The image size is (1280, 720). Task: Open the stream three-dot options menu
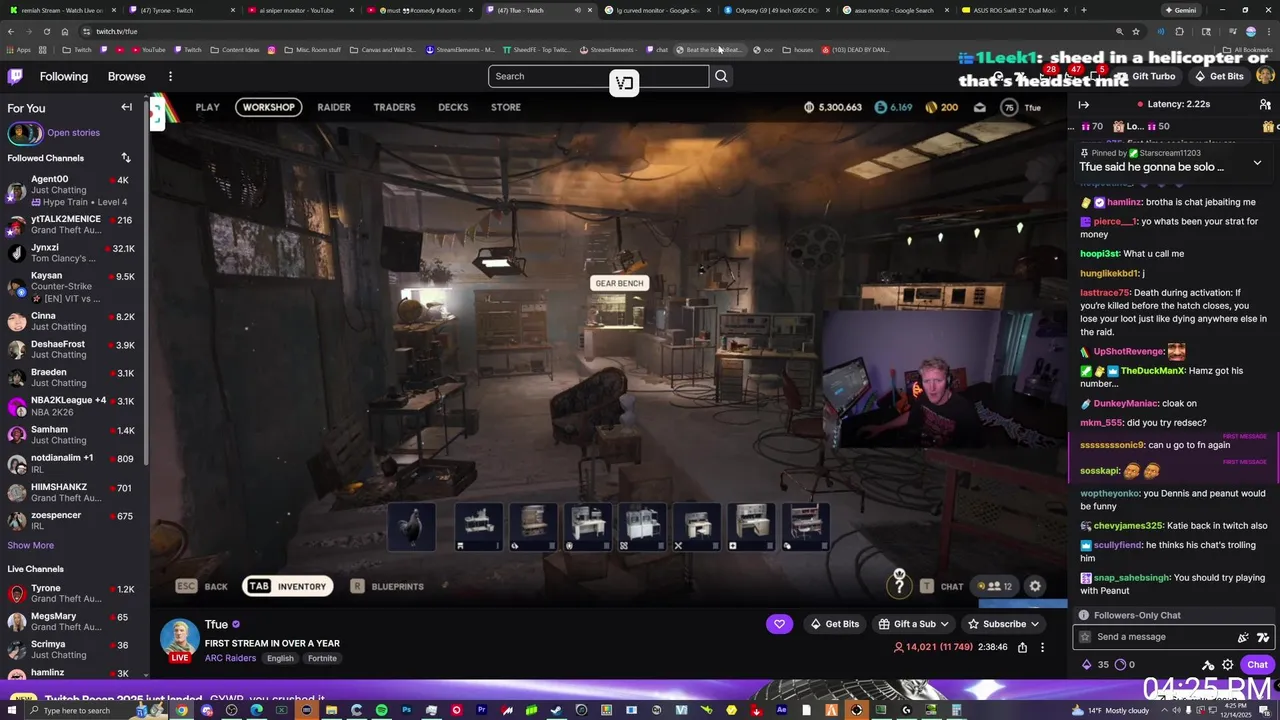(x=1042, y=647)
